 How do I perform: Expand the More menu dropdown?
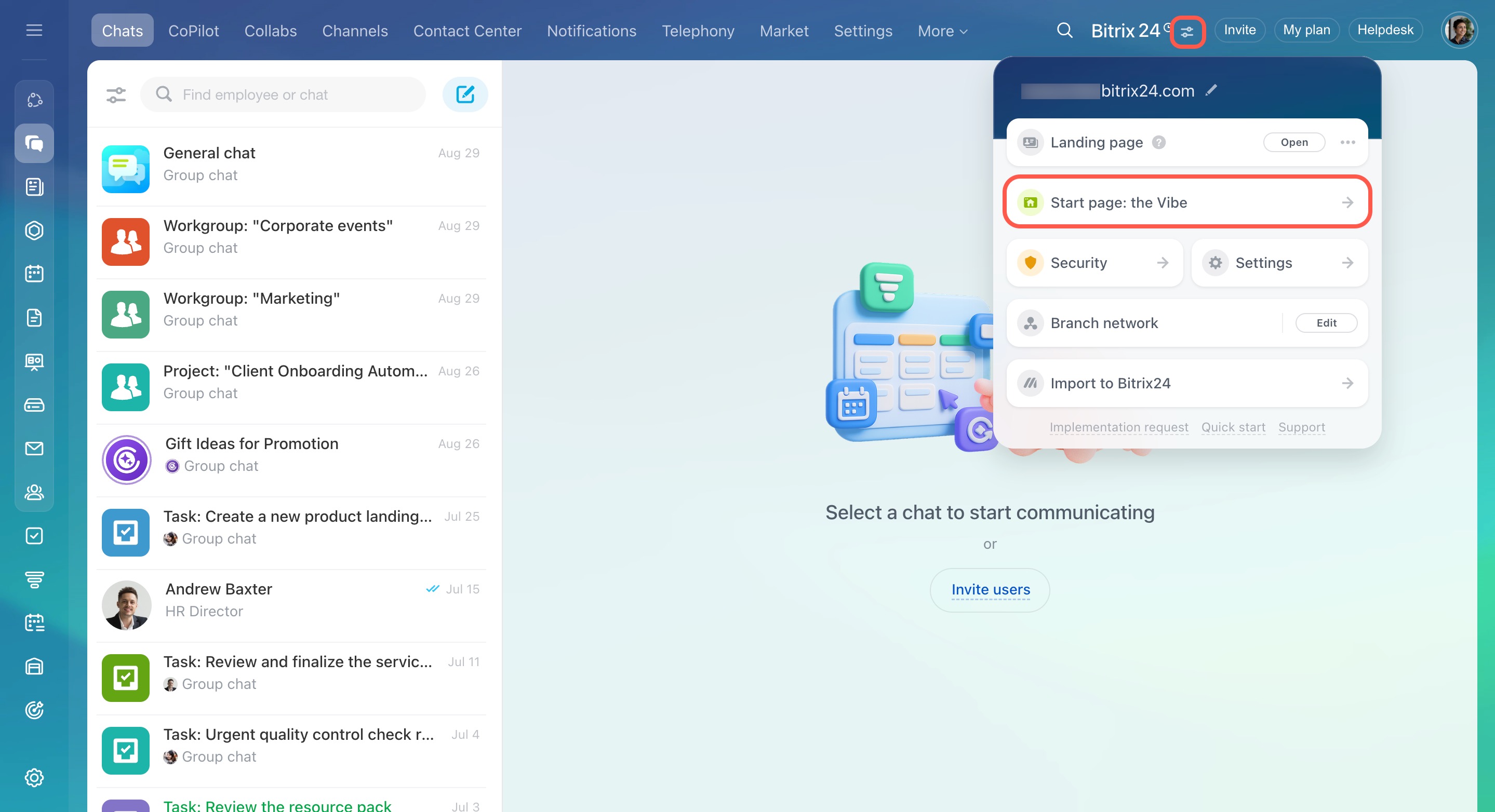942,31
